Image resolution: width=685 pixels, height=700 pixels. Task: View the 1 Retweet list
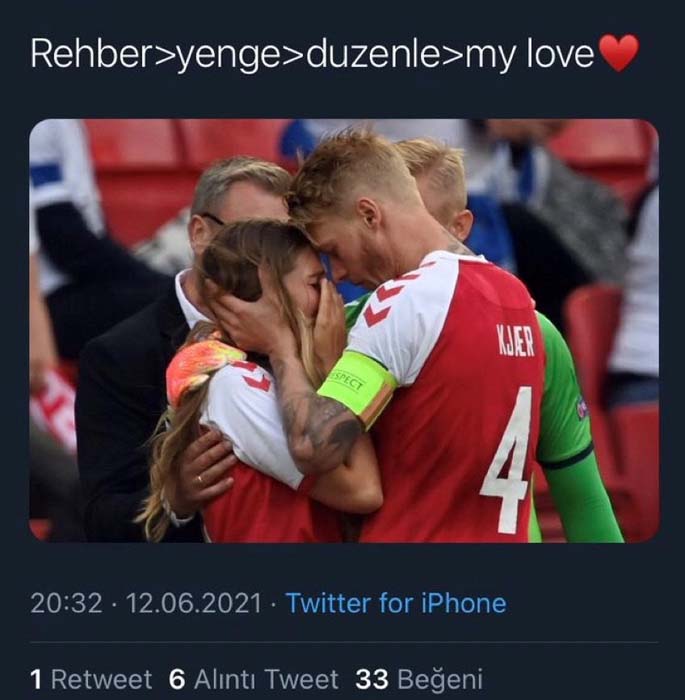point(91,679)
